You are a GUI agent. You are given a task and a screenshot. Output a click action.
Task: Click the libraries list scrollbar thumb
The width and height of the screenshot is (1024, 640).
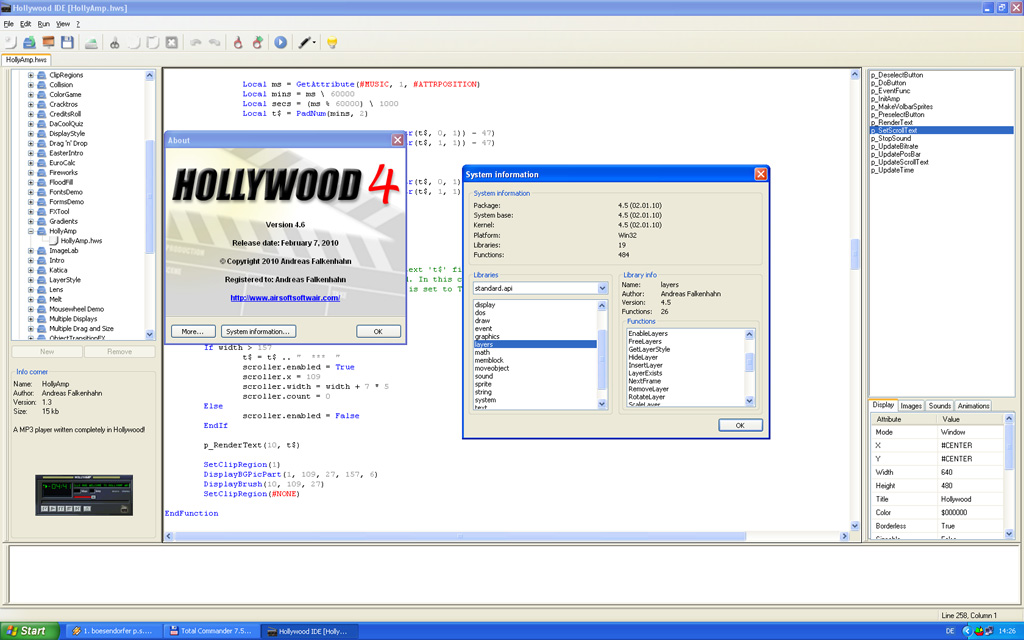point(601,359)
